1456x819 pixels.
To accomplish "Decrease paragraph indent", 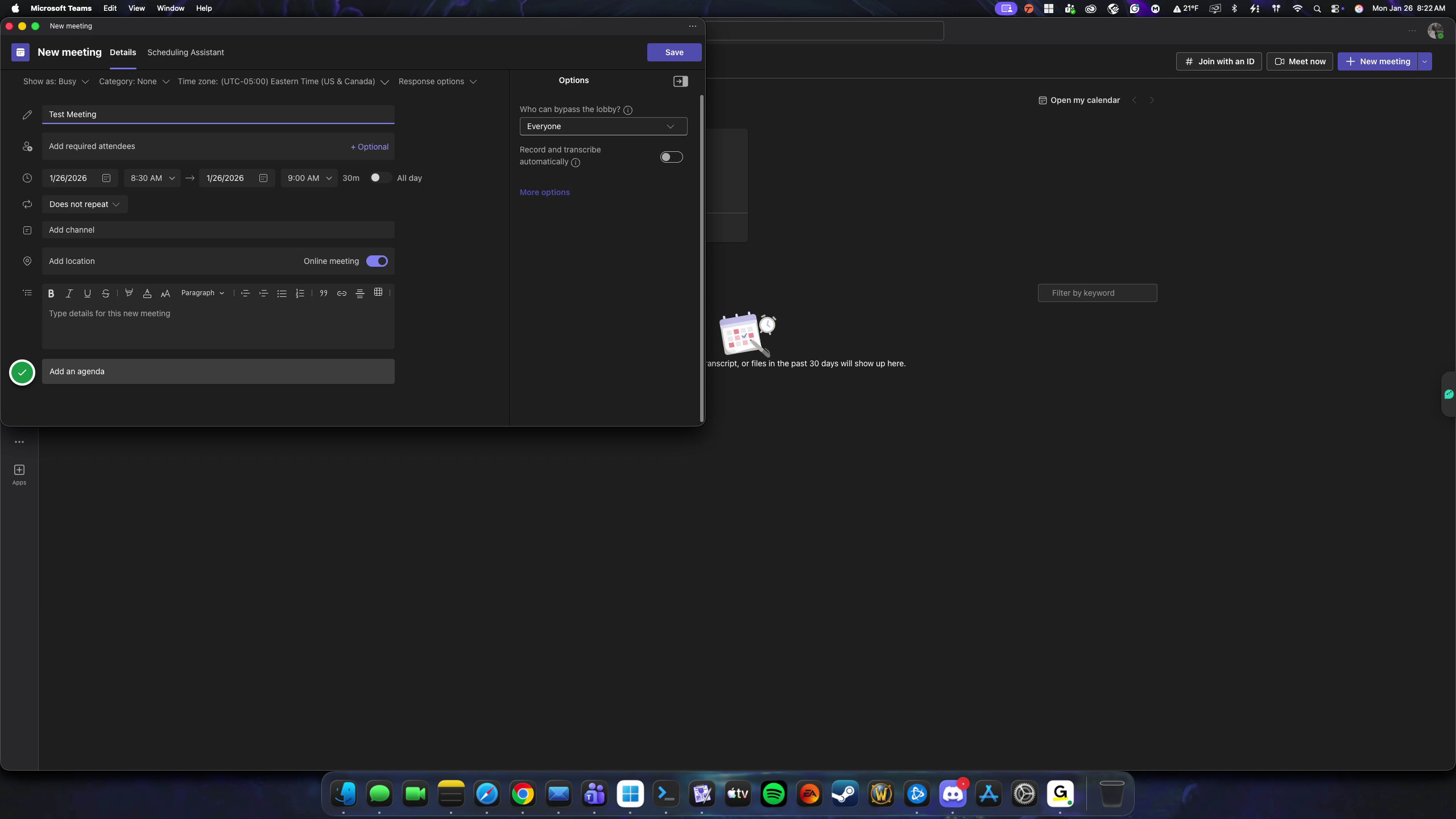I will pos(245,293).
